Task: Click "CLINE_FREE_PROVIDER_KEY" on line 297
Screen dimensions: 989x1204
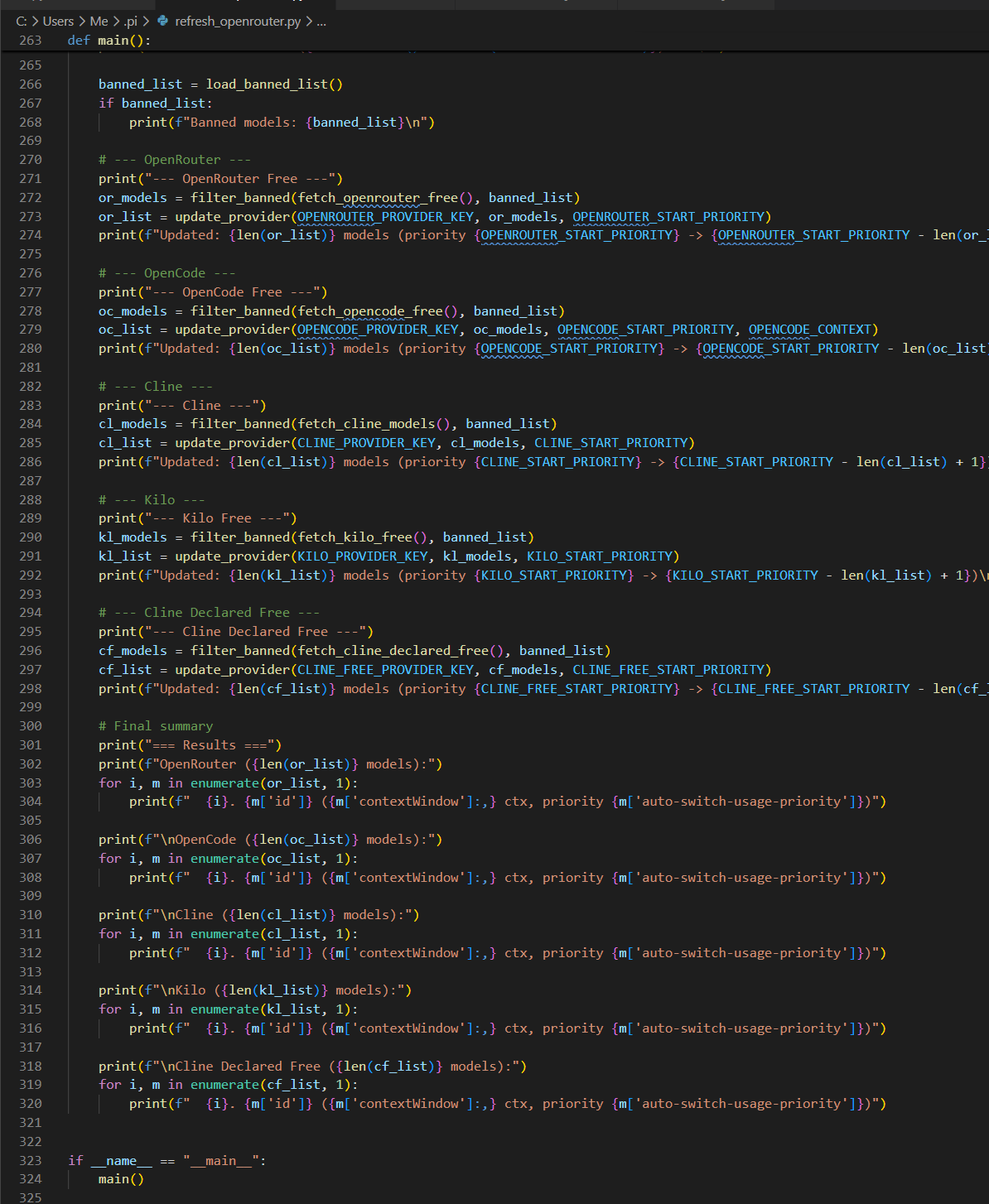Action: coord(385,670)
